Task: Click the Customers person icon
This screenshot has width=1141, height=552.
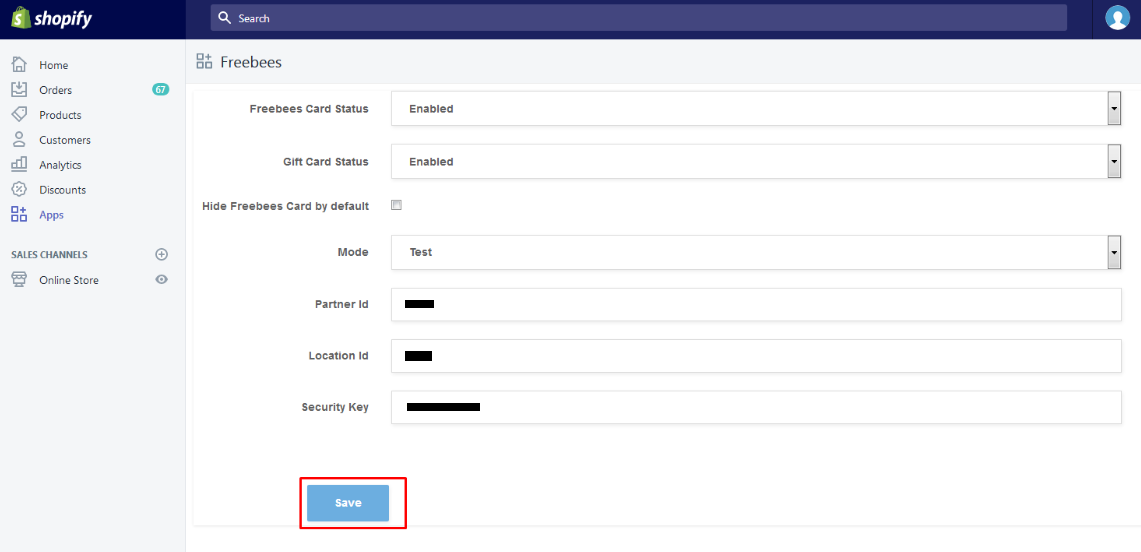Action: pyautogui.click(x=20, y=140)
